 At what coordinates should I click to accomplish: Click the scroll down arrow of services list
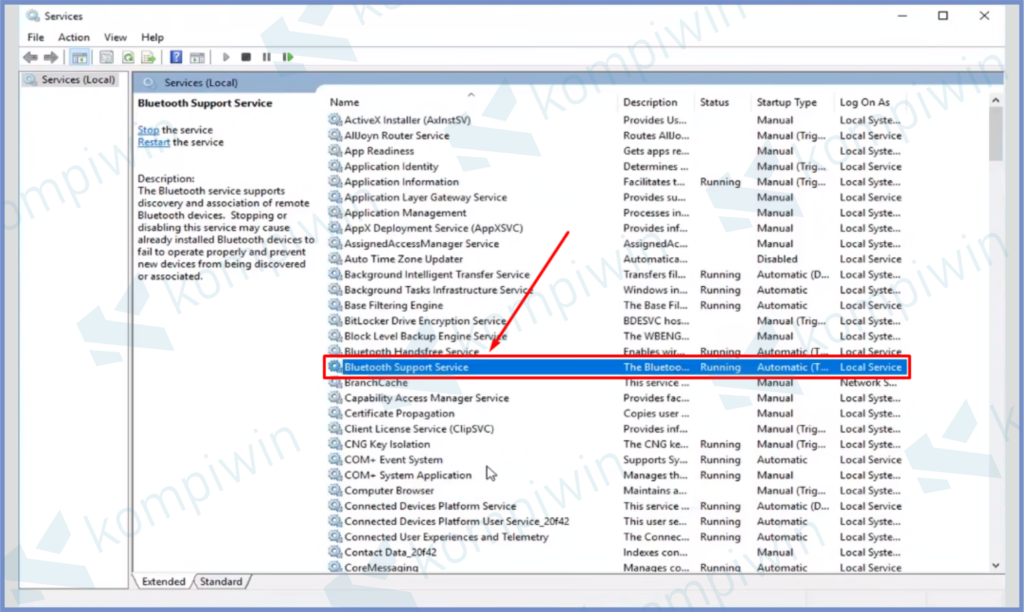tap(995, 565)
